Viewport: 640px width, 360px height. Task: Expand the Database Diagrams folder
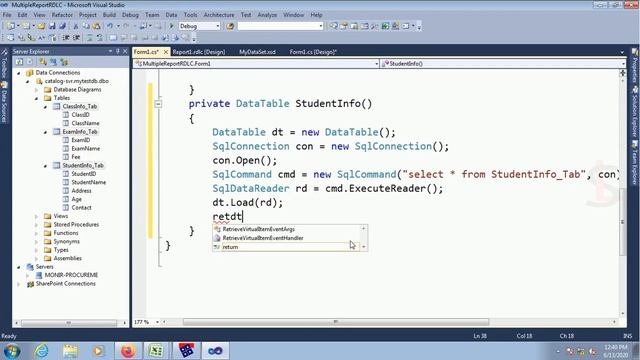[x=36, y=89]
